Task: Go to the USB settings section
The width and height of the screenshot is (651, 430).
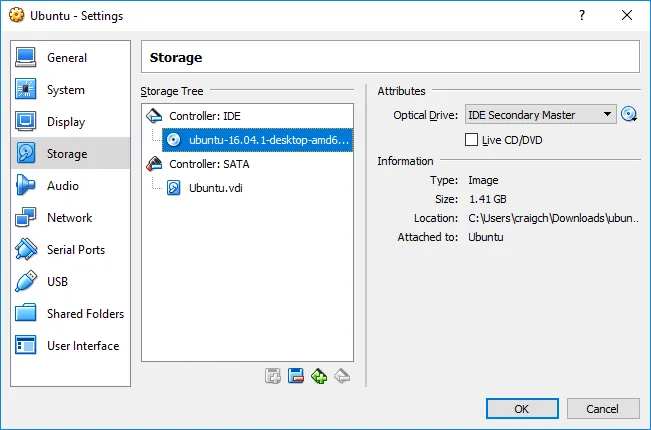Action: pyautogui.click(x=59, y=282)
